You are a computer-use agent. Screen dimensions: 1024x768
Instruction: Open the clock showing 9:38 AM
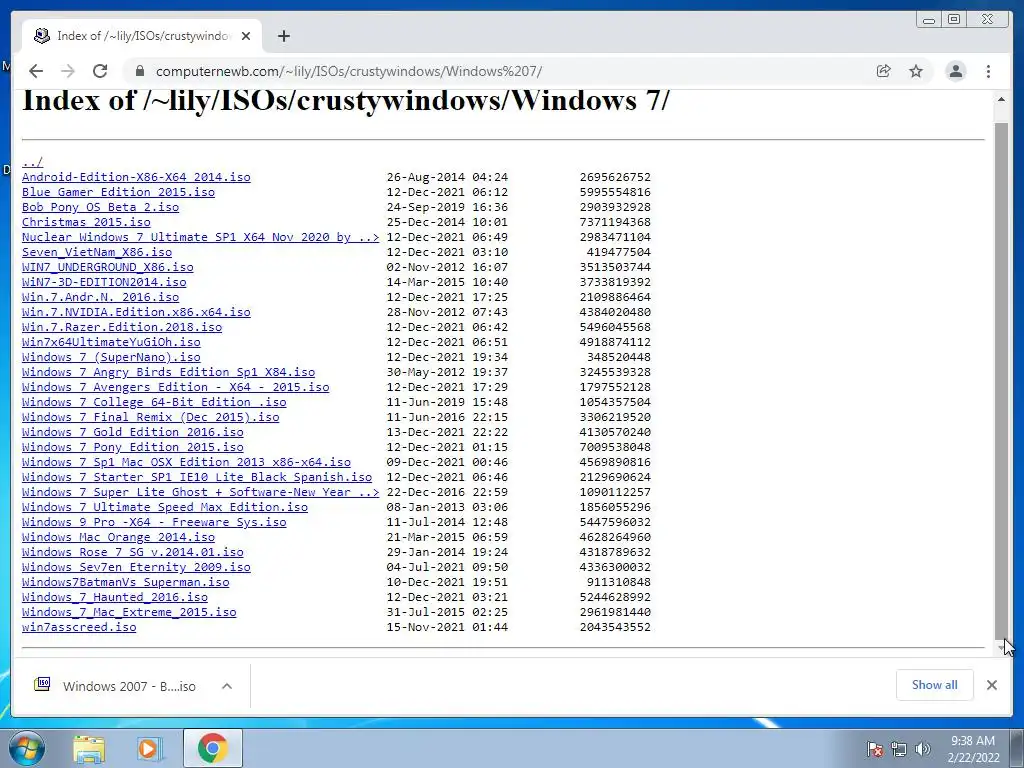click(x=973, y=749)
